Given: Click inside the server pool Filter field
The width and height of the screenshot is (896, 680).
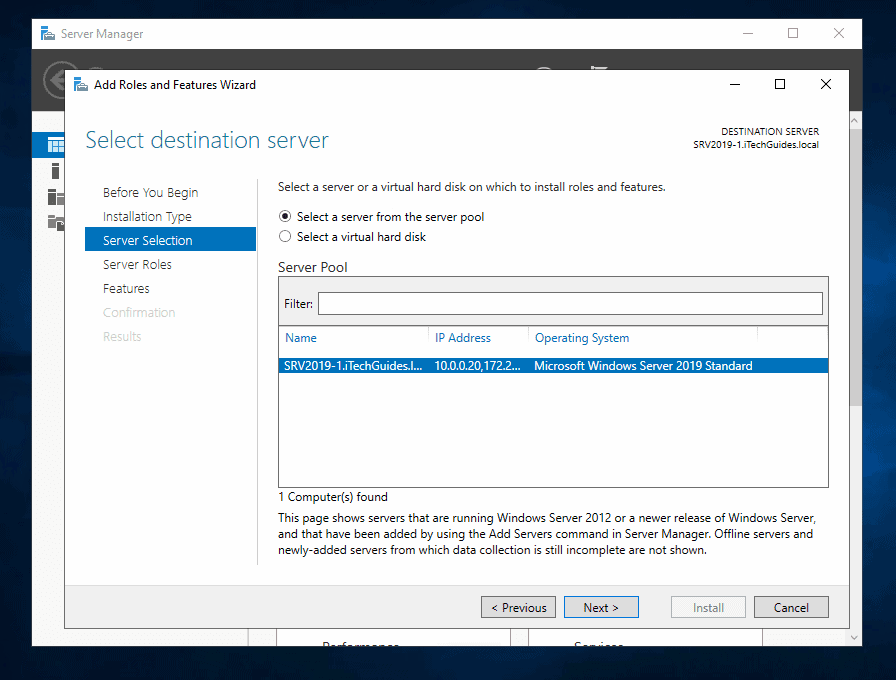Looking at the screenshot, I should click(x=572, y=302).
